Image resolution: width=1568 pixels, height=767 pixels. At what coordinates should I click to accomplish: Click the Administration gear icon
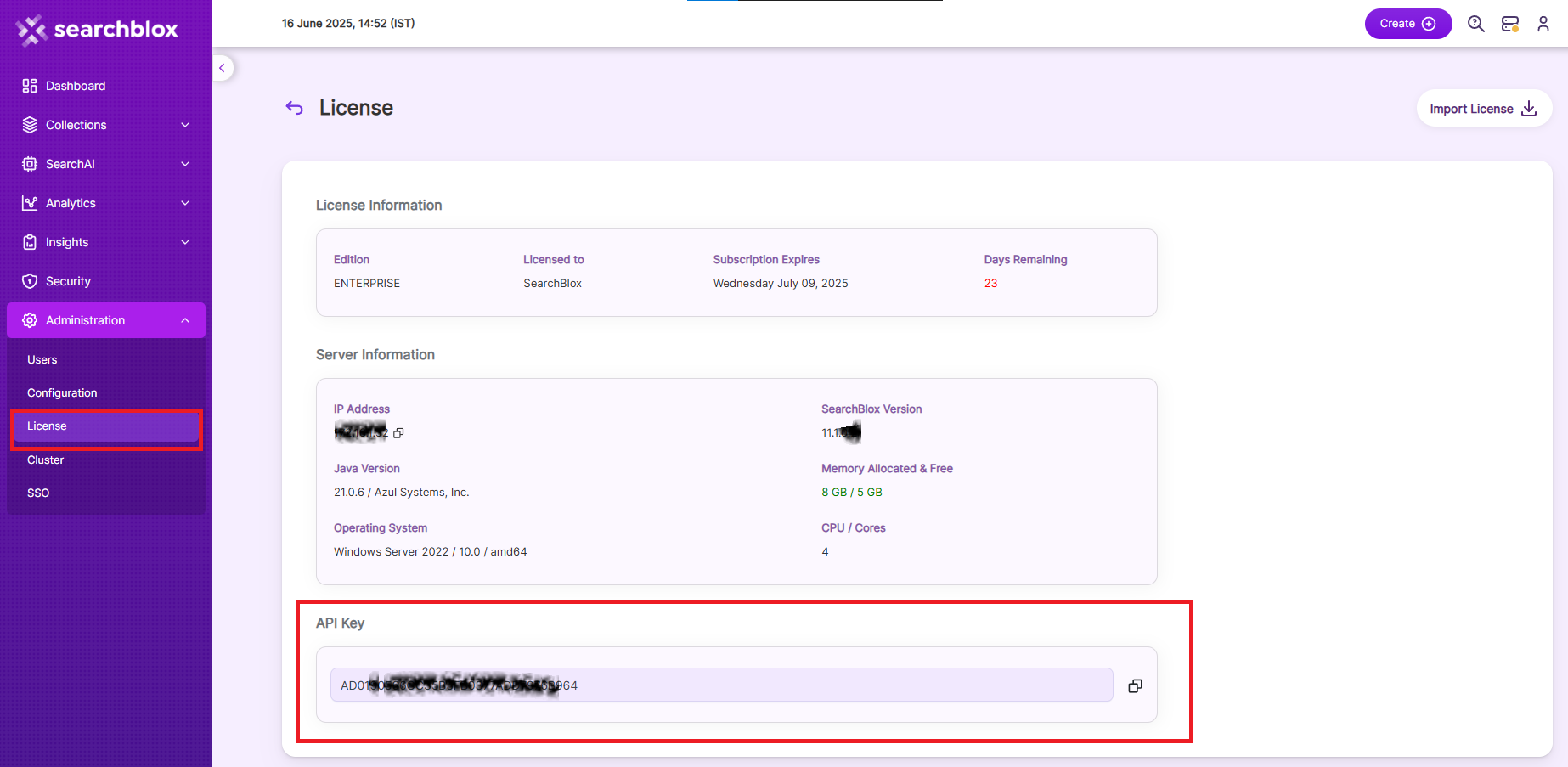[x=30, y=320]
